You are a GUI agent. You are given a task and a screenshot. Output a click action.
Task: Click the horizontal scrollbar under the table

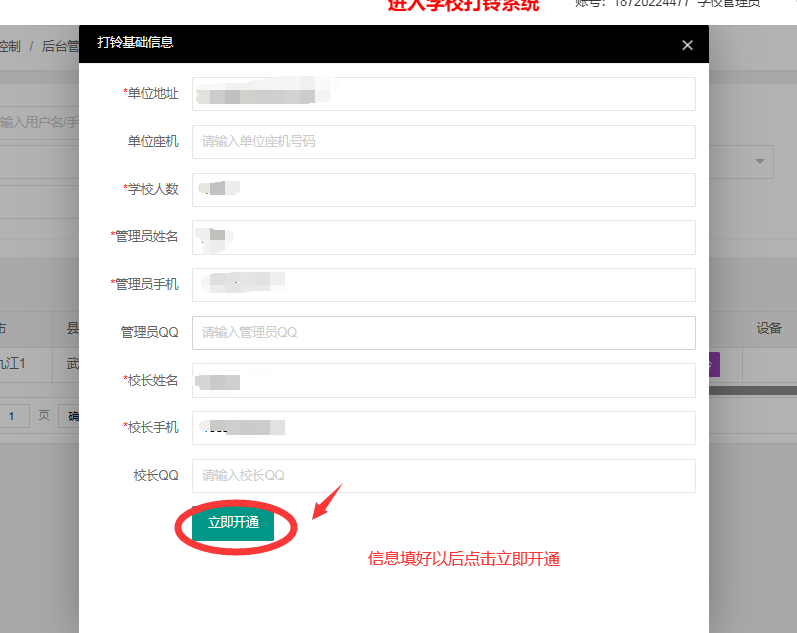click(x=753, y=390)
